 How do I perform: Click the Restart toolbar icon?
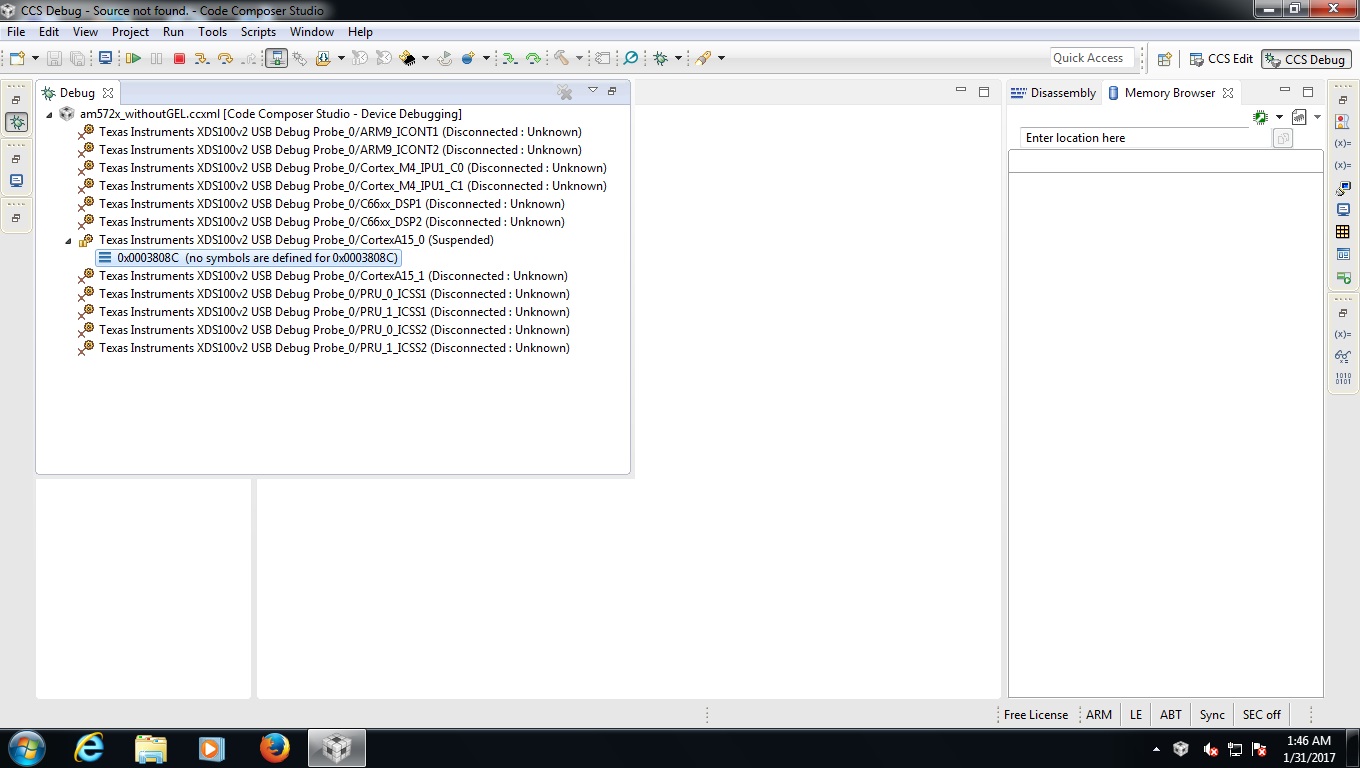[x=445, y=58]
